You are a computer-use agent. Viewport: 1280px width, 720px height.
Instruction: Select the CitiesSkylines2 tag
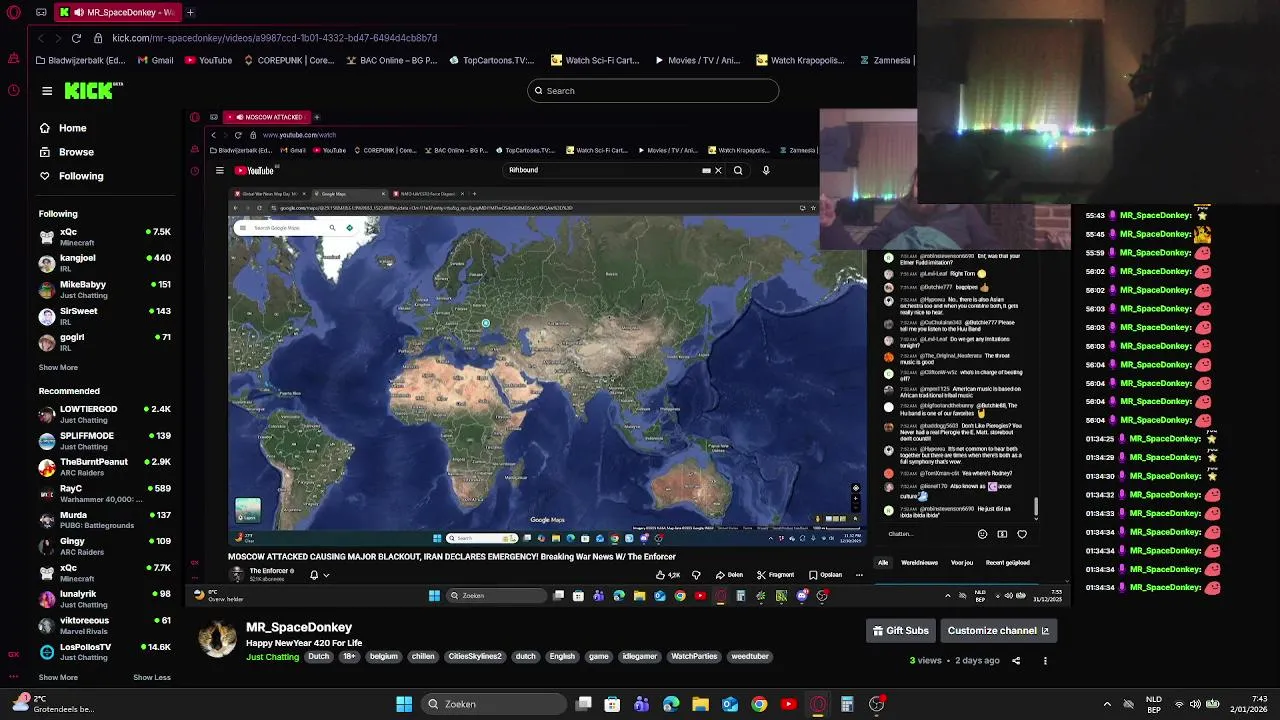[475, 657]
